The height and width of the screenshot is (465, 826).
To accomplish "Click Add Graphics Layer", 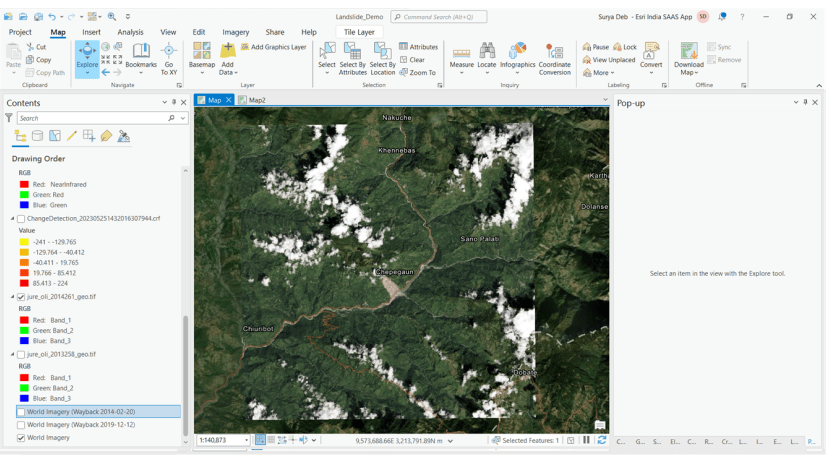I will 273,47.
